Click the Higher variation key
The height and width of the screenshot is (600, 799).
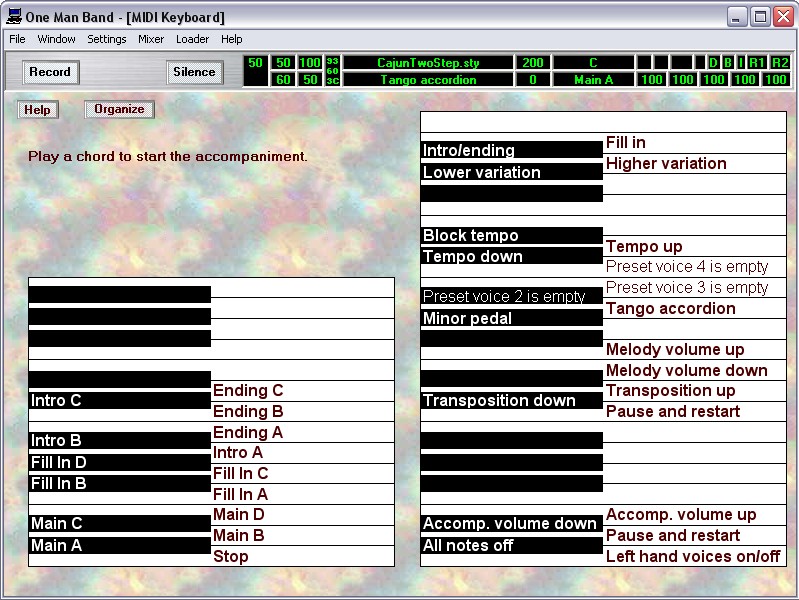pyautogui.click(x=695, y=164)
